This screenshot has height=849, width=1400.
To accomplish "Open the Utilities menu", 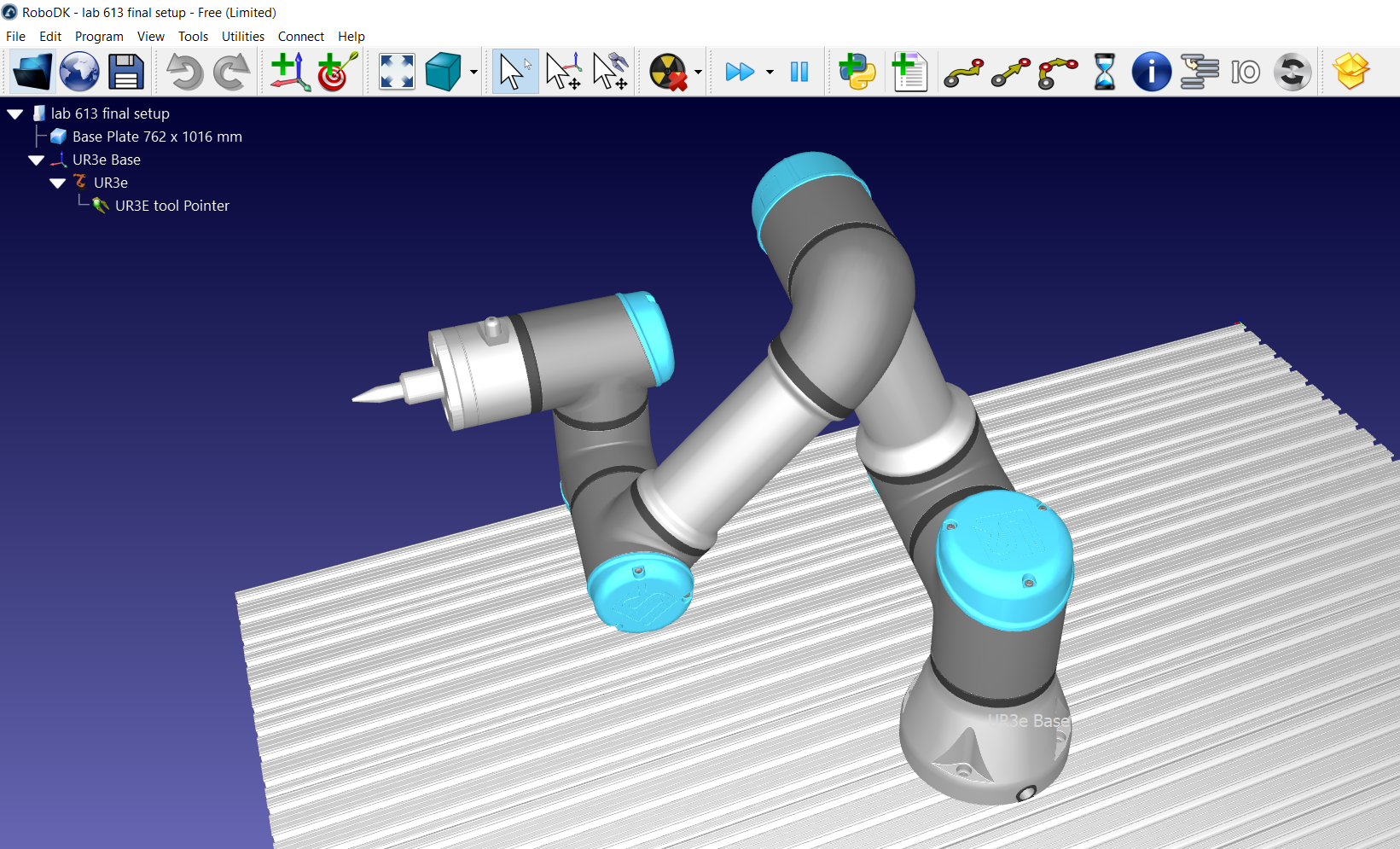I will tap(243, 36).
